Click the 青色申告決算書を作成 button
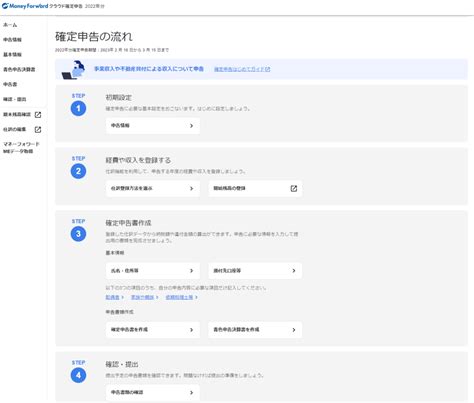The width and height of the screenshot is (474, 403). click(255, 330)
